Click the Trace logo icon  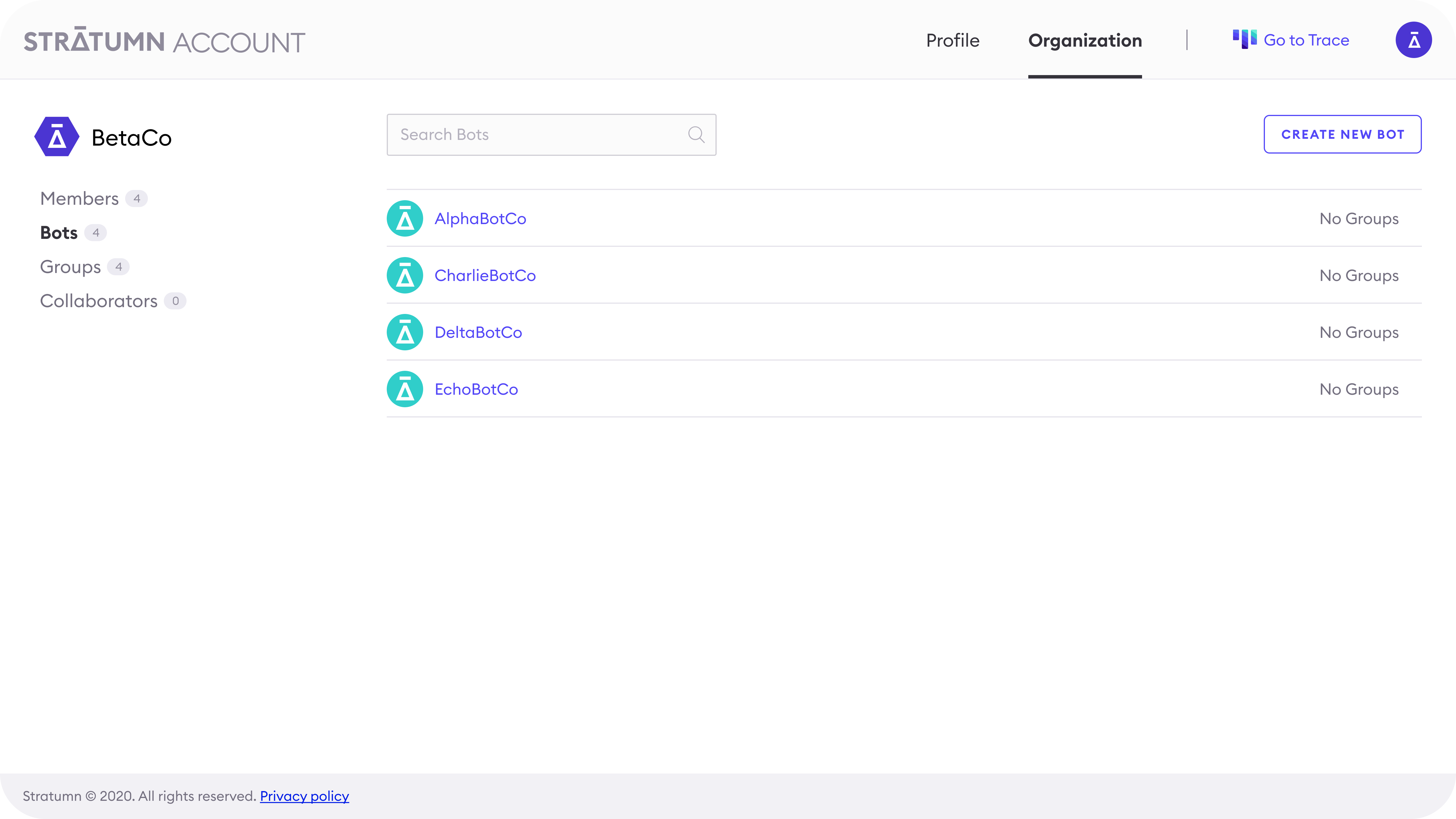(1244, 40)
